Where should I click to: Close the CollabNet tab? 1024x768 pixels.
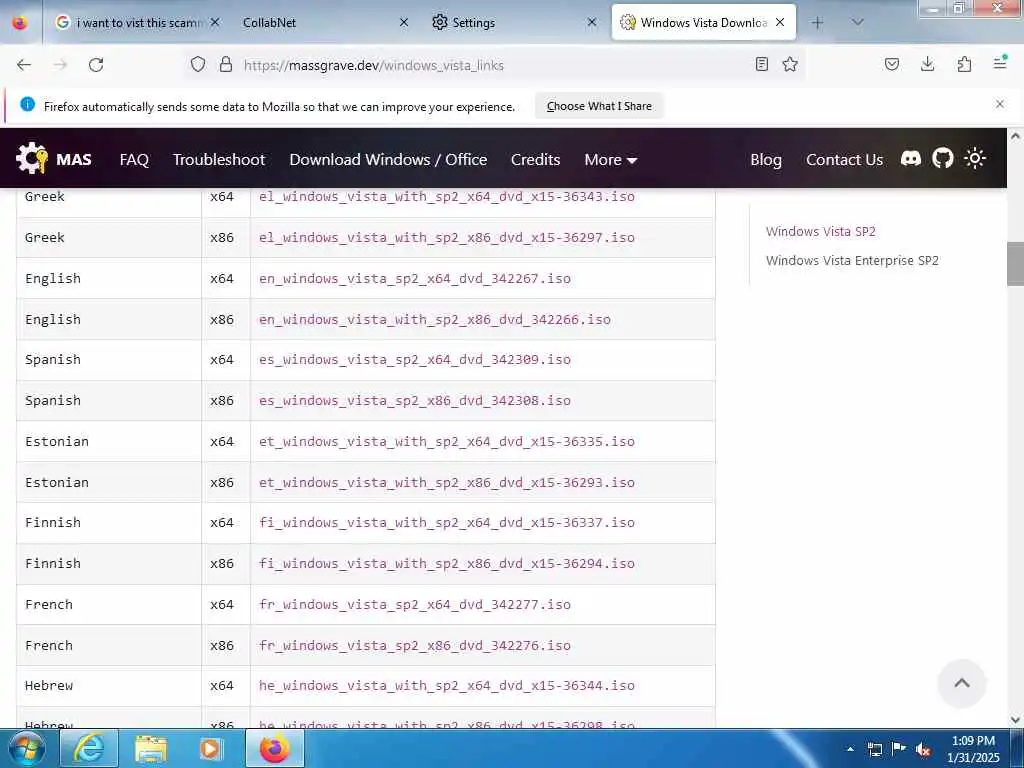pos(404,22)
